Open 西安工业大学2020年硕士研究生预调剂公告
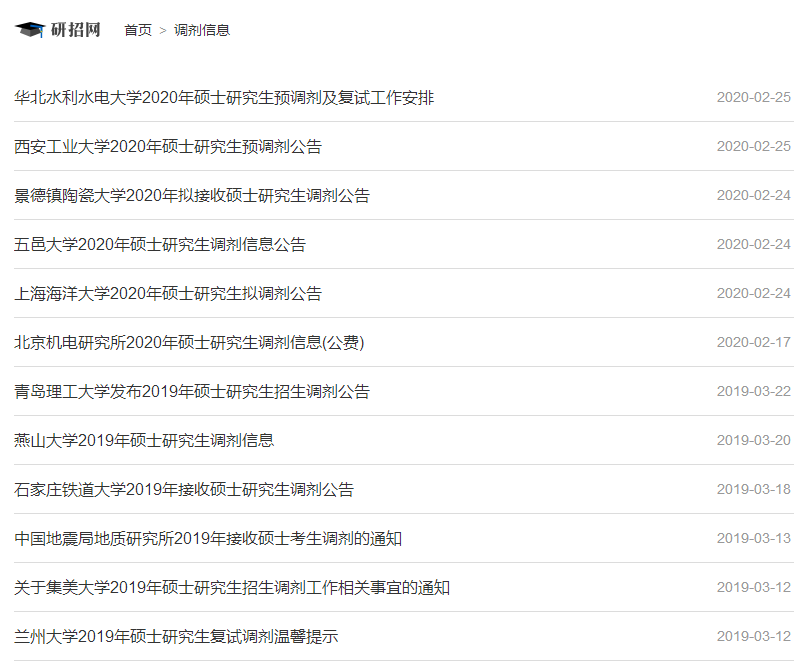This screenshot has width=805, height=670. [x=168, y=147]
